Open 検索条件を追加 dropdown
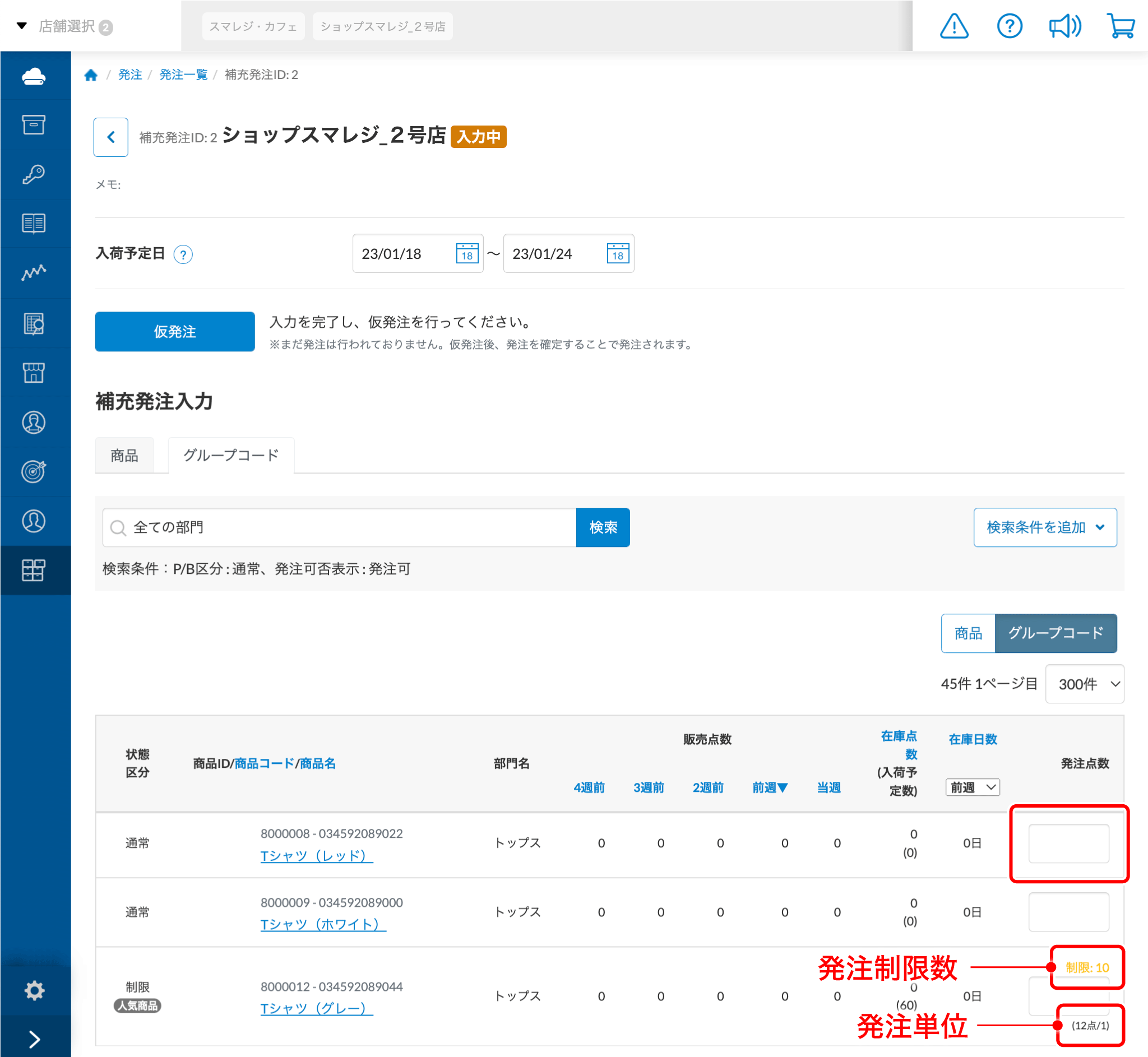This screenshot has height=1057, width=1148. [x=1044, y=527]
